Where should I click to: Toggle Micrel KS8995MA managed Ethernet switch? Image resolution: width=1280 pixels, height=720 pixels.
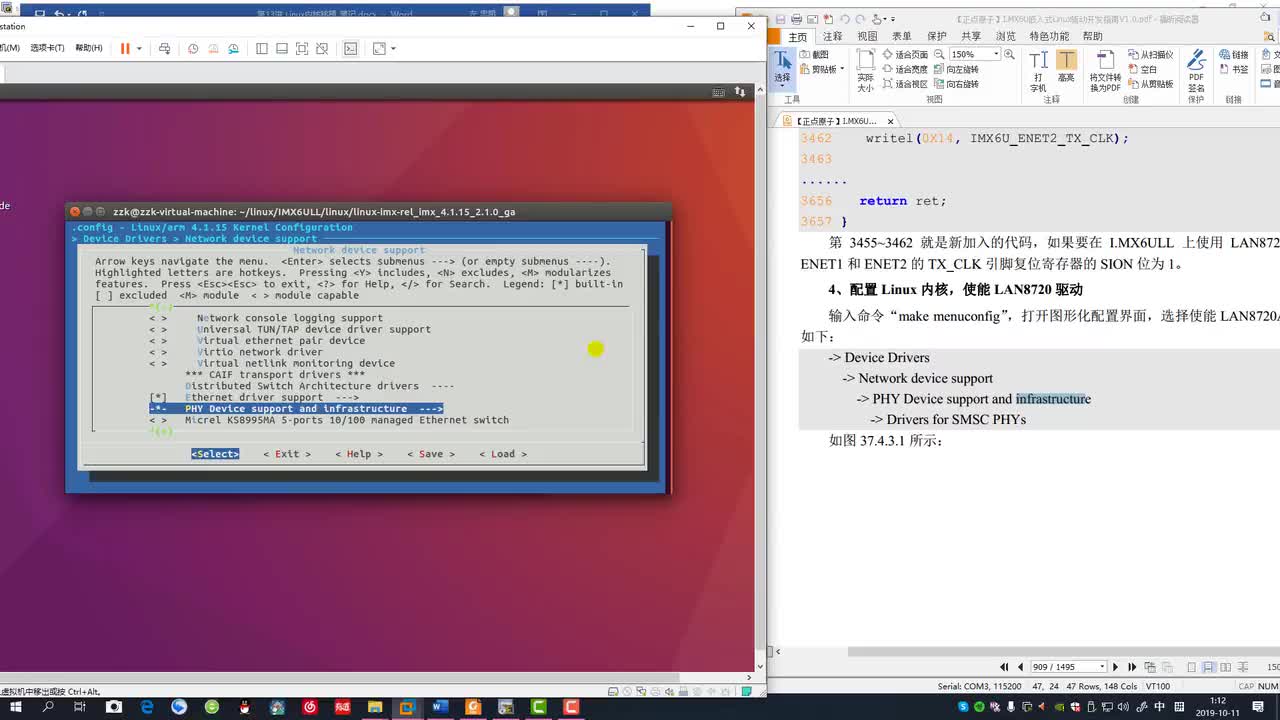(x=329, y=420)
